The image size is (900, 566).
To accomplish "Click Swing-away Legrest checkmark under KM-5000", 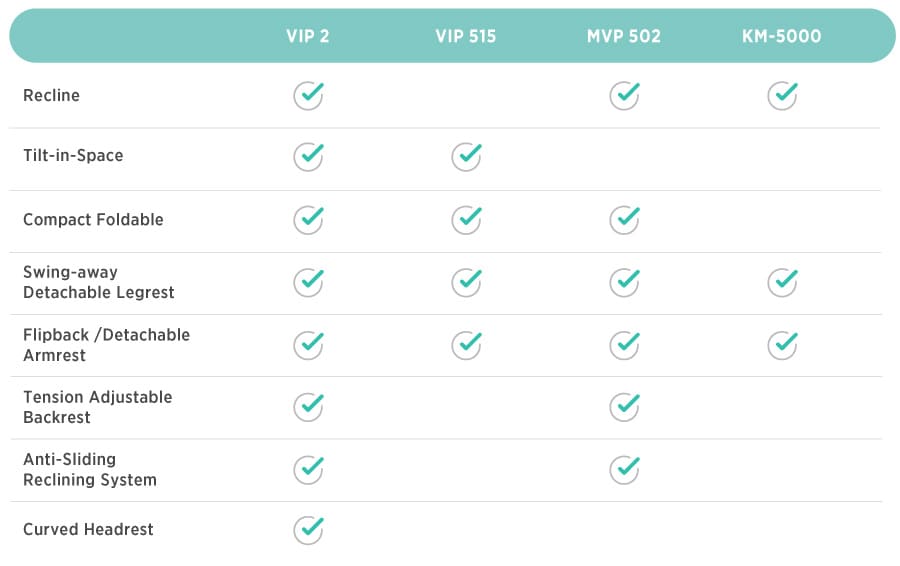I will pyautogui.click(x=782, y=282).
